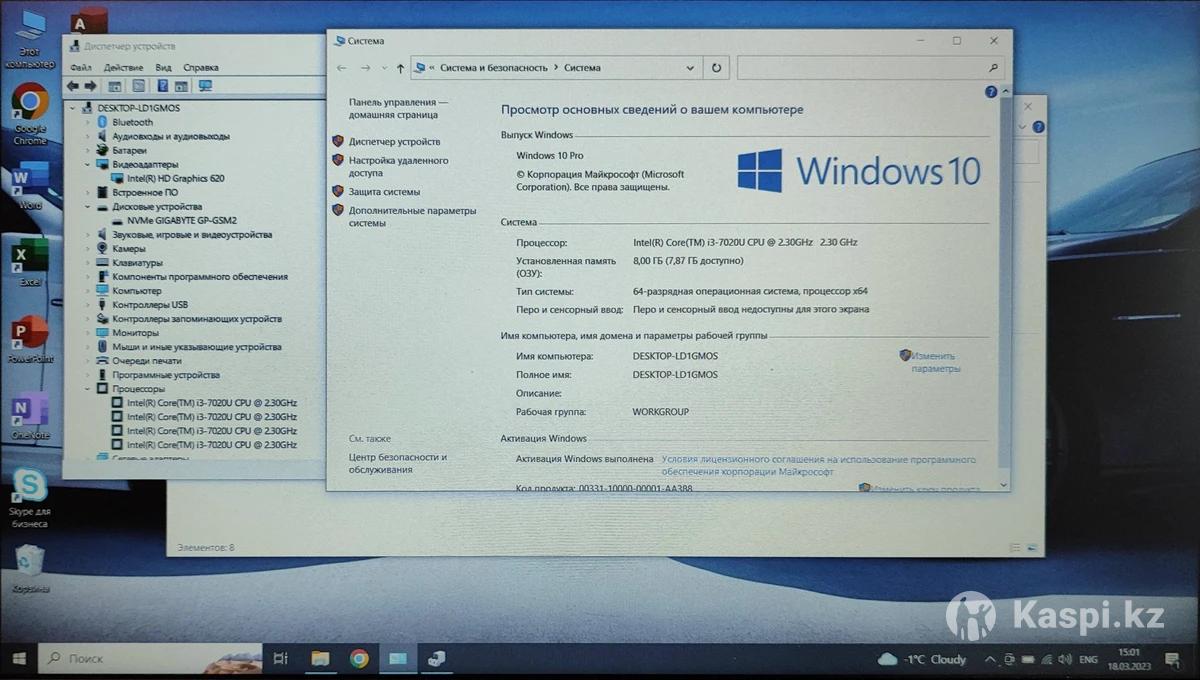Screen dimensions: 1200x680
Task: Show hidden tray icons chevron
Action: pos(988,660)
